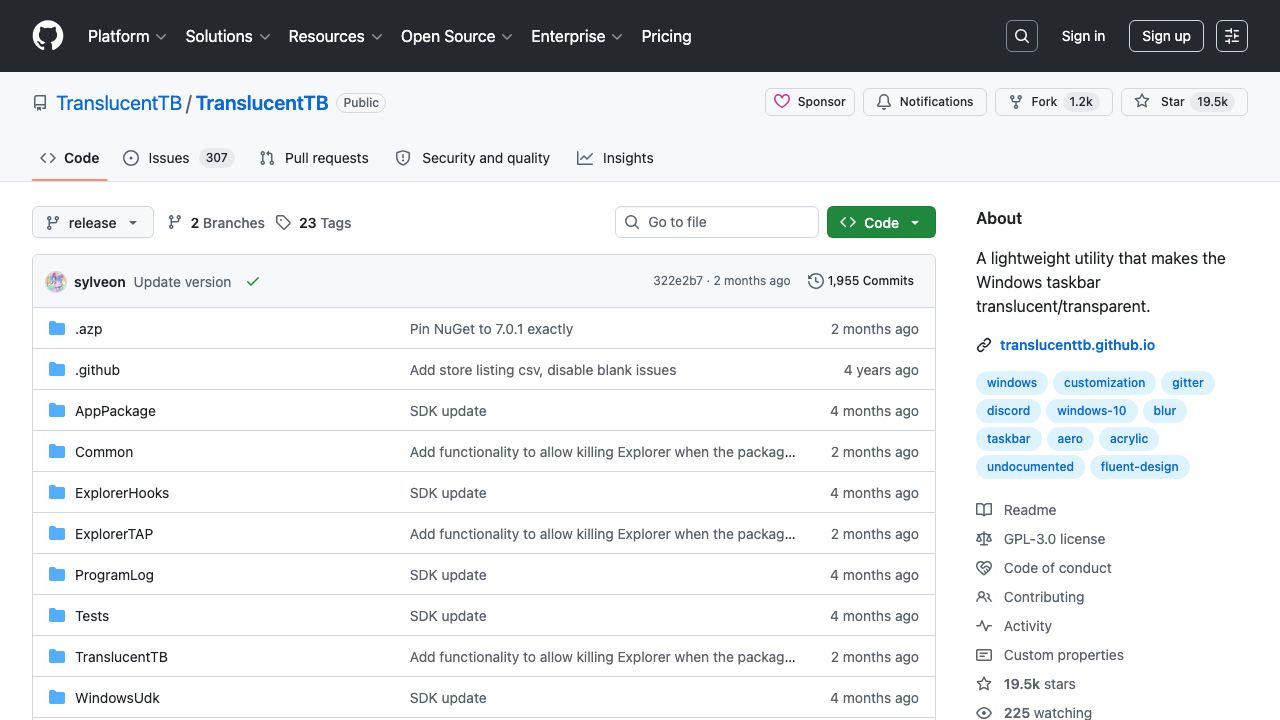Click the AppPackage folder icon
Screen dimensions: 1280x720
[x=57, y=411]
